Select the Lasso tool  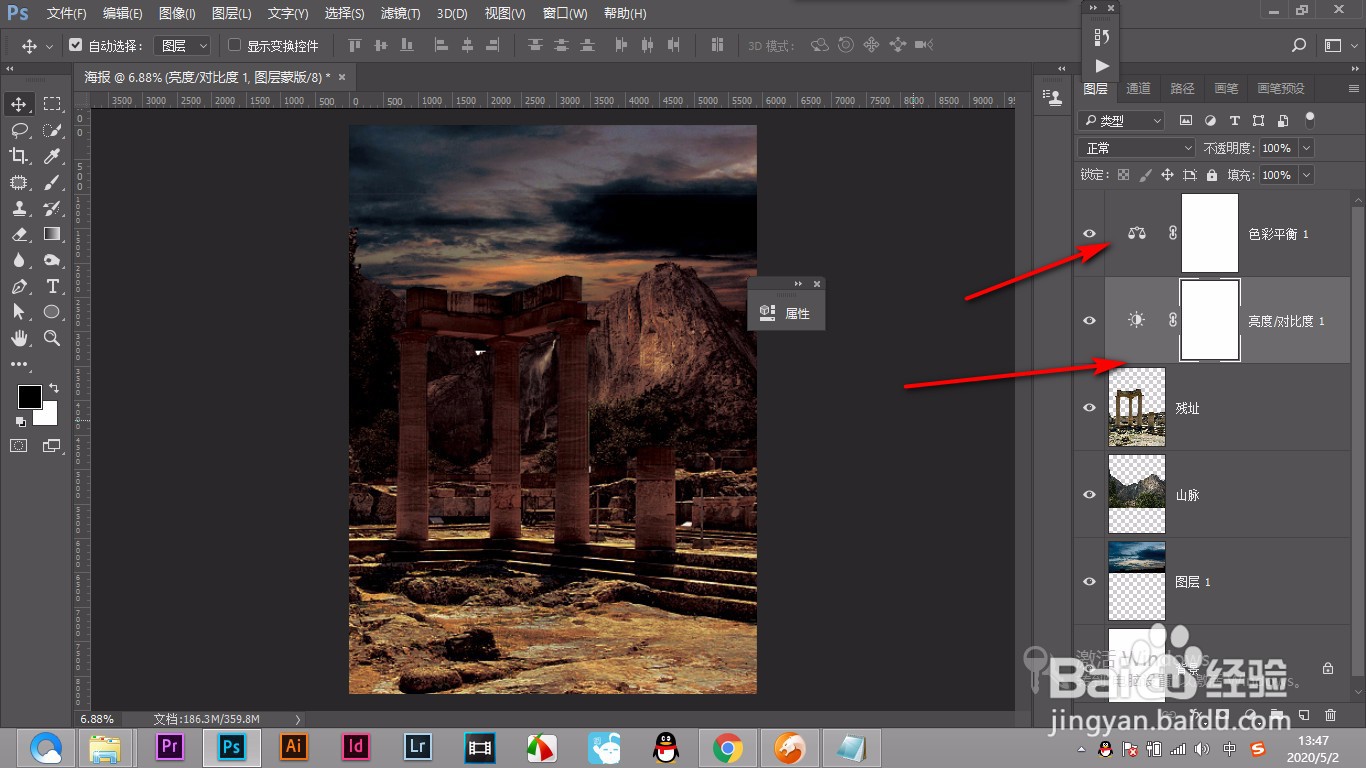[x=19, y=130]
